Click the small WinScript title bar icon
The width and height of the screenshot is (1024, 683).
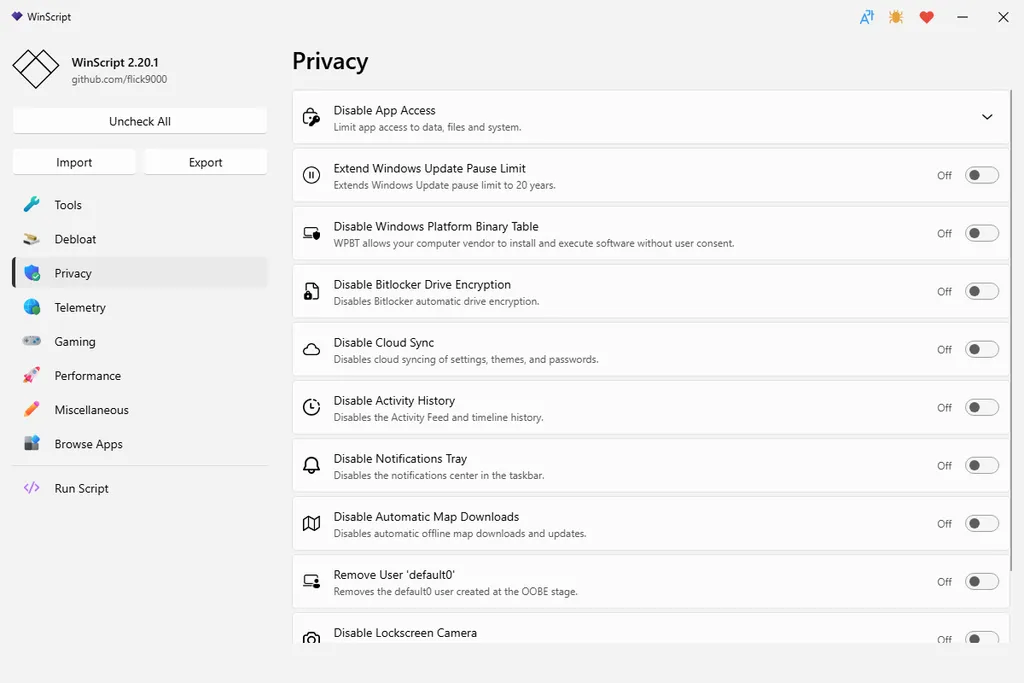(x=17, y=16)
